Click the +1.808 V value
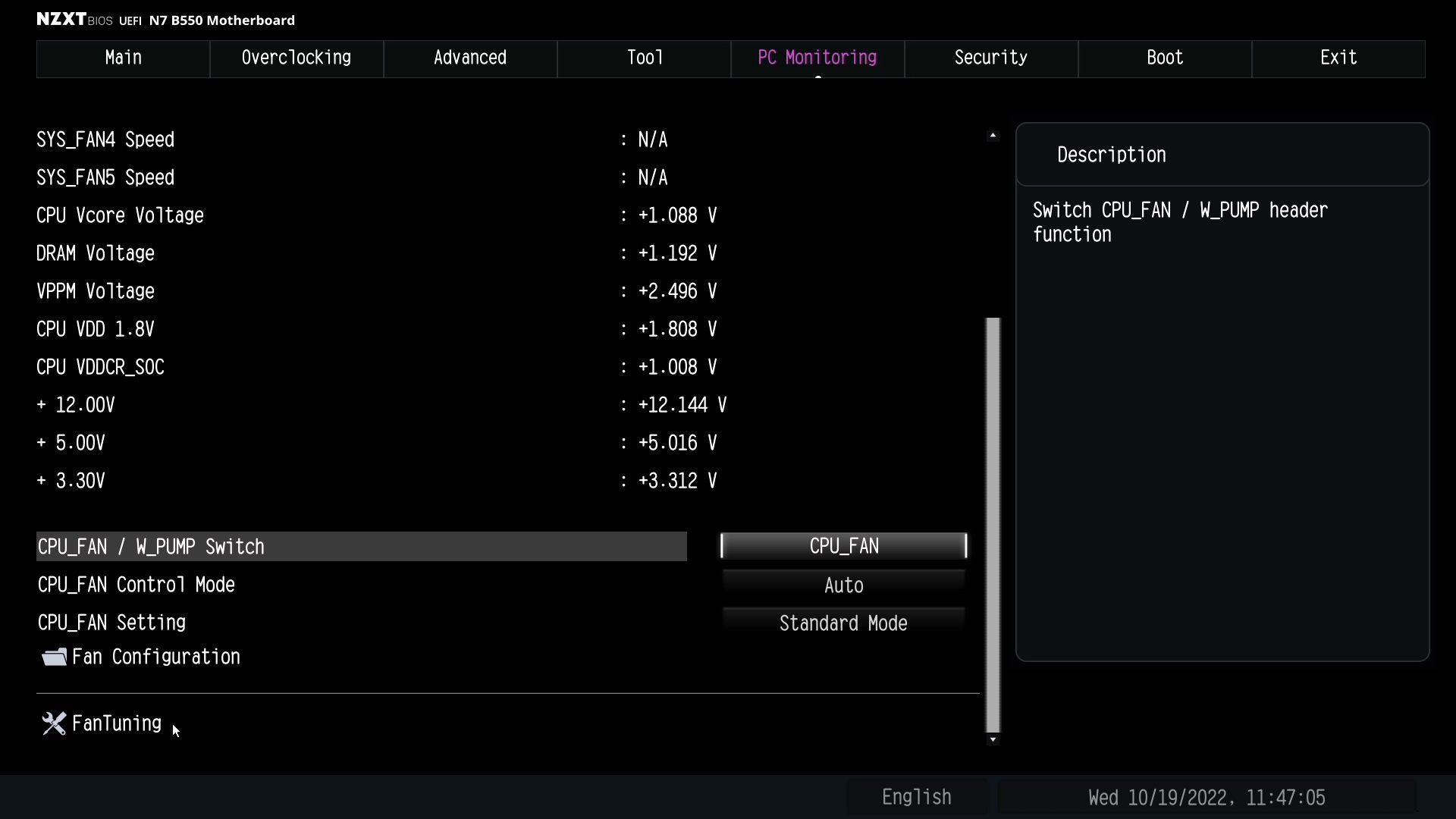 click(x=677, y=329)
